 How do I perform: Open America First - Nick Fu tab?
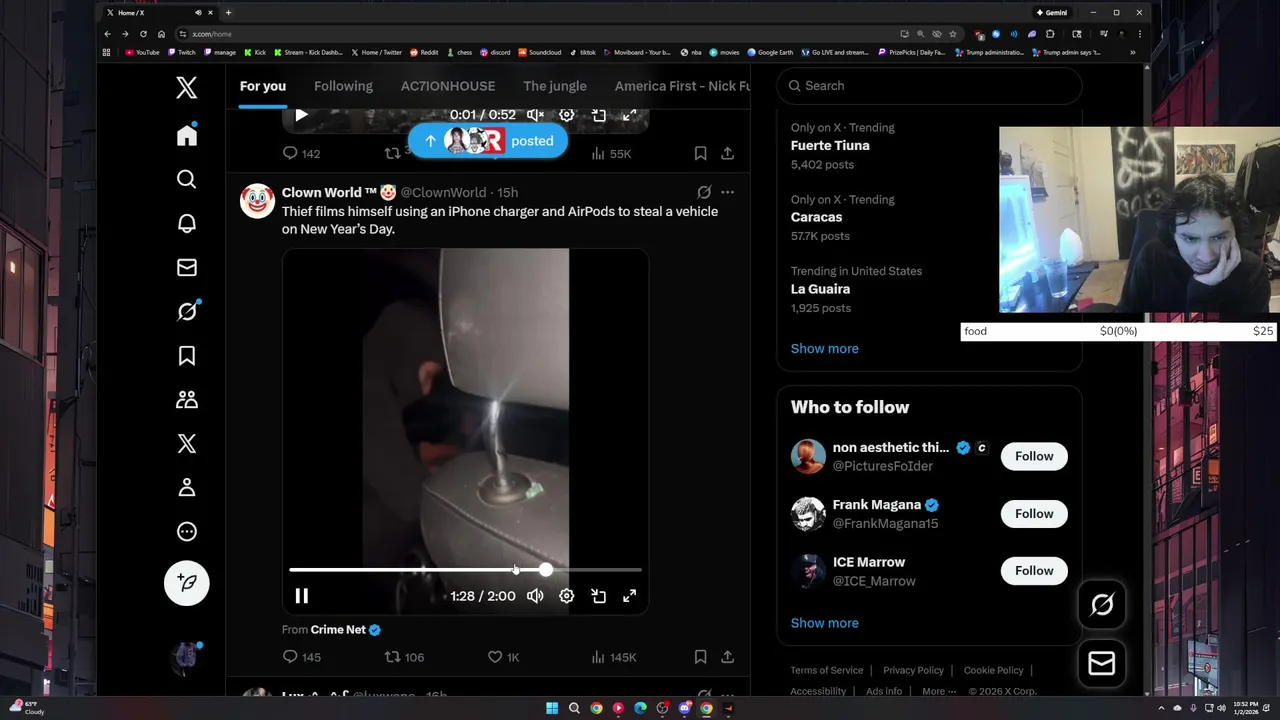[x=682, y=86]
